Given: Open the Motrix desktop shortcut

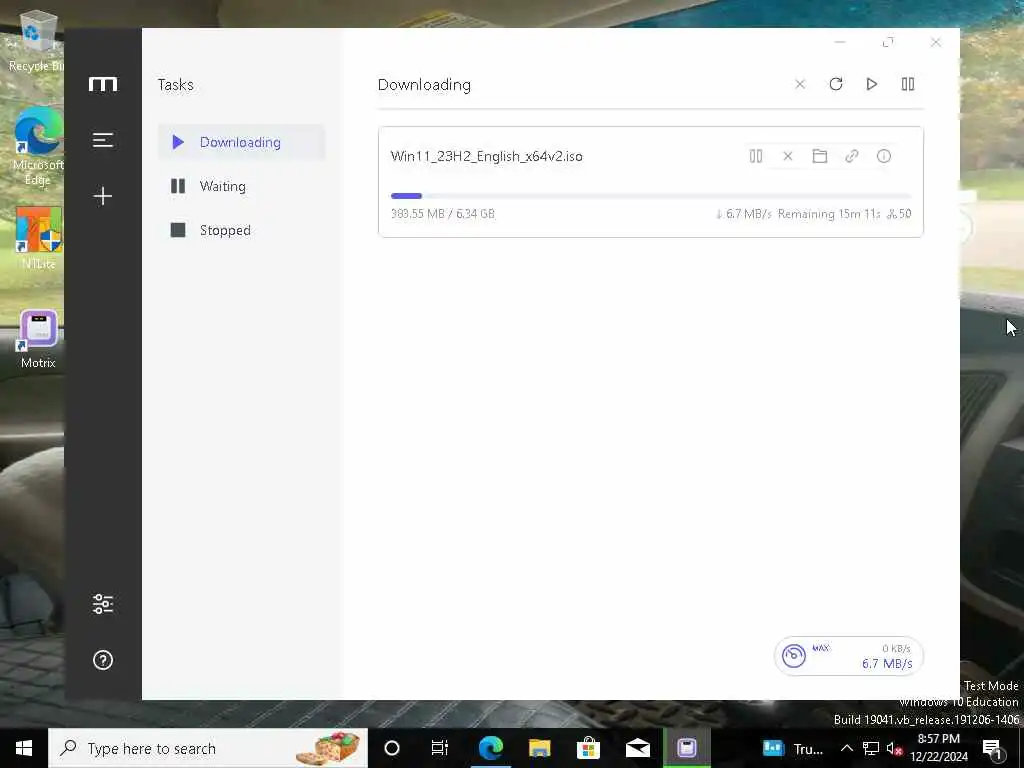Looking at the screenshot, I should (38, 340).
